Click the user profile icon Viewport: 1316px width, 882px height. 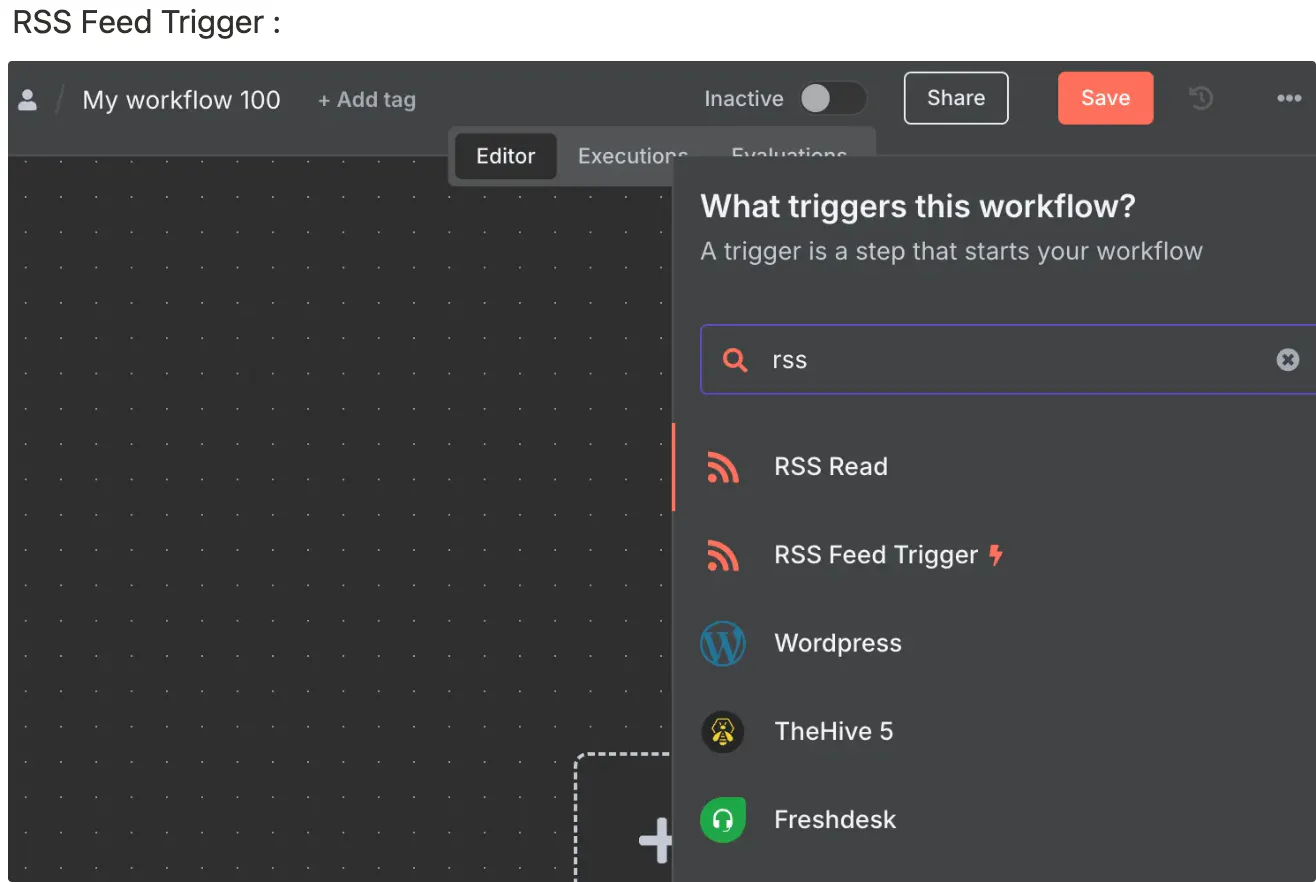(28, 99)
